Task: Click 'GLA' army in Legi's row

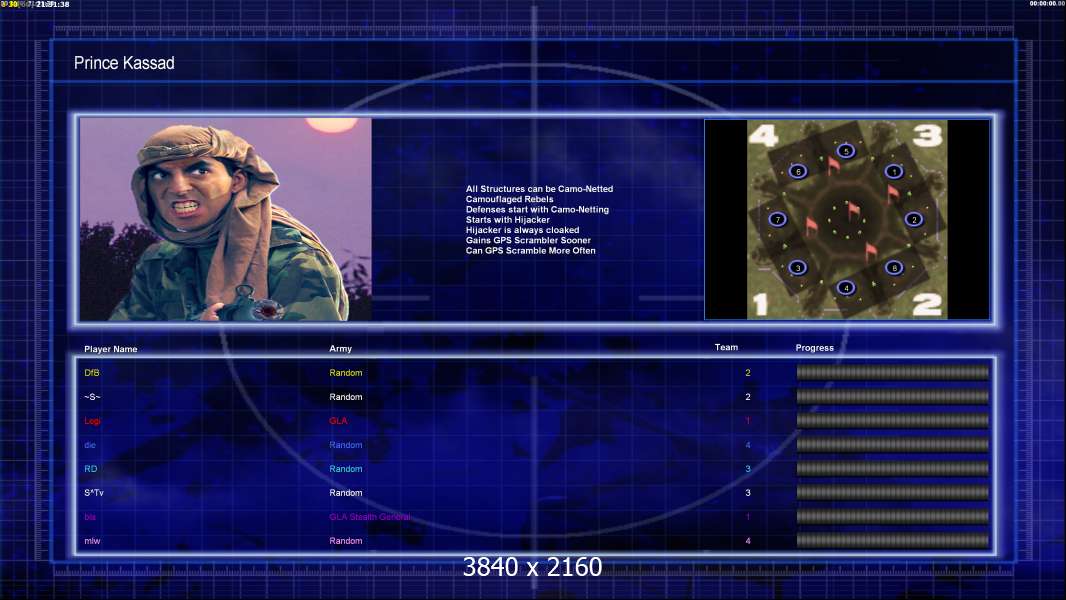Action: pyautogui.click(x=338, y=421)
